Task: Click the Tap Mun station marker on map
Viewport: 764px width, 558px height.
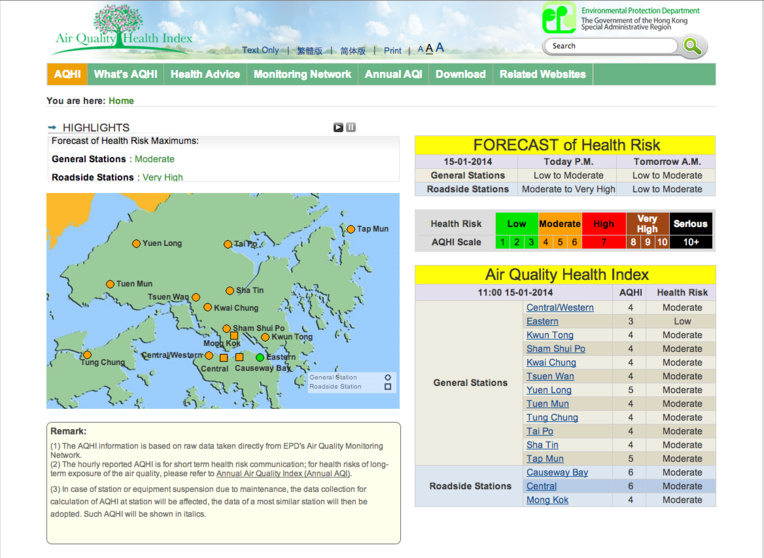Action: [350, 229]
